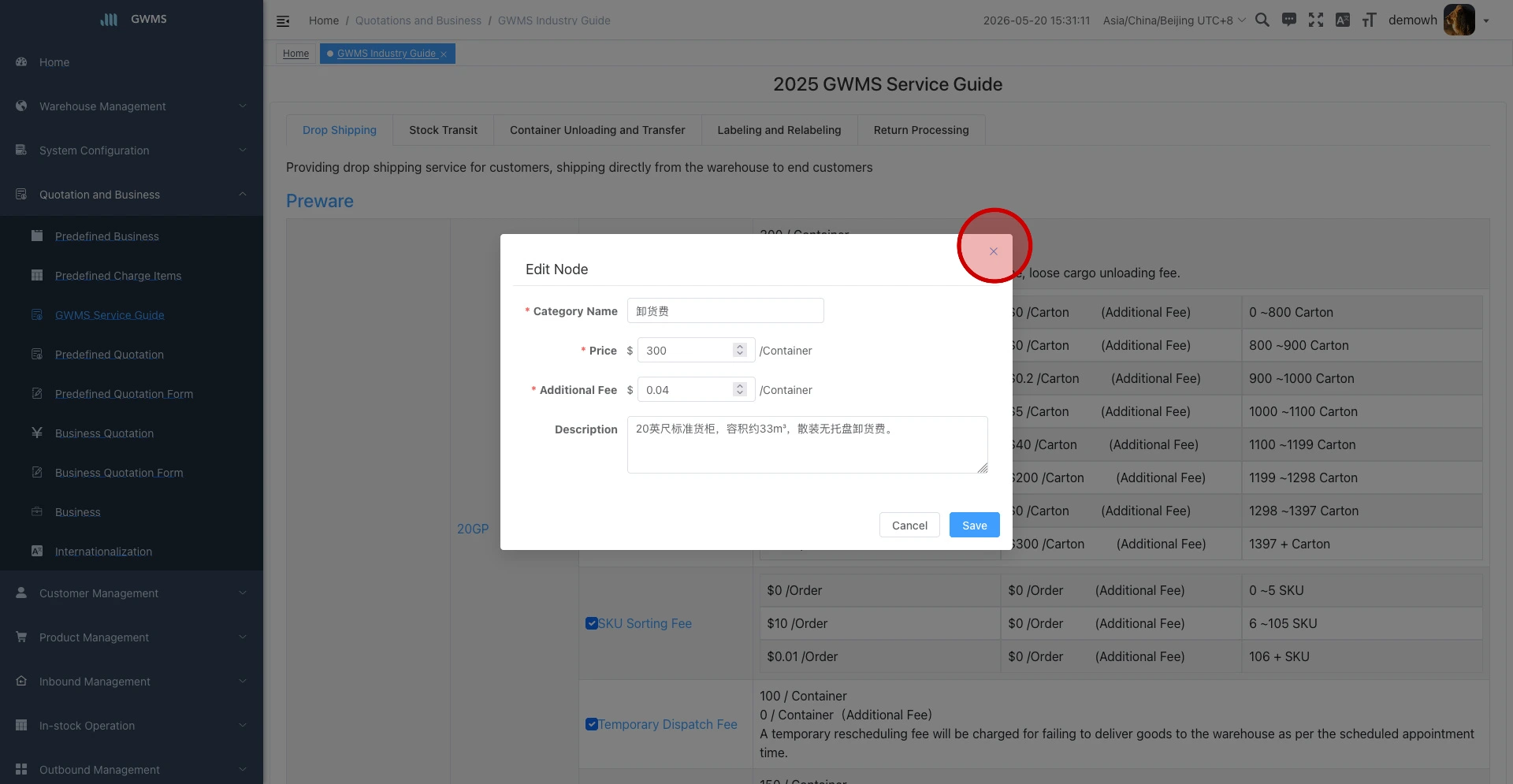This screenshot has width=1513, height=784.
Task: Collapse the Quotation and Business menu
Action: tap(132, 195)
